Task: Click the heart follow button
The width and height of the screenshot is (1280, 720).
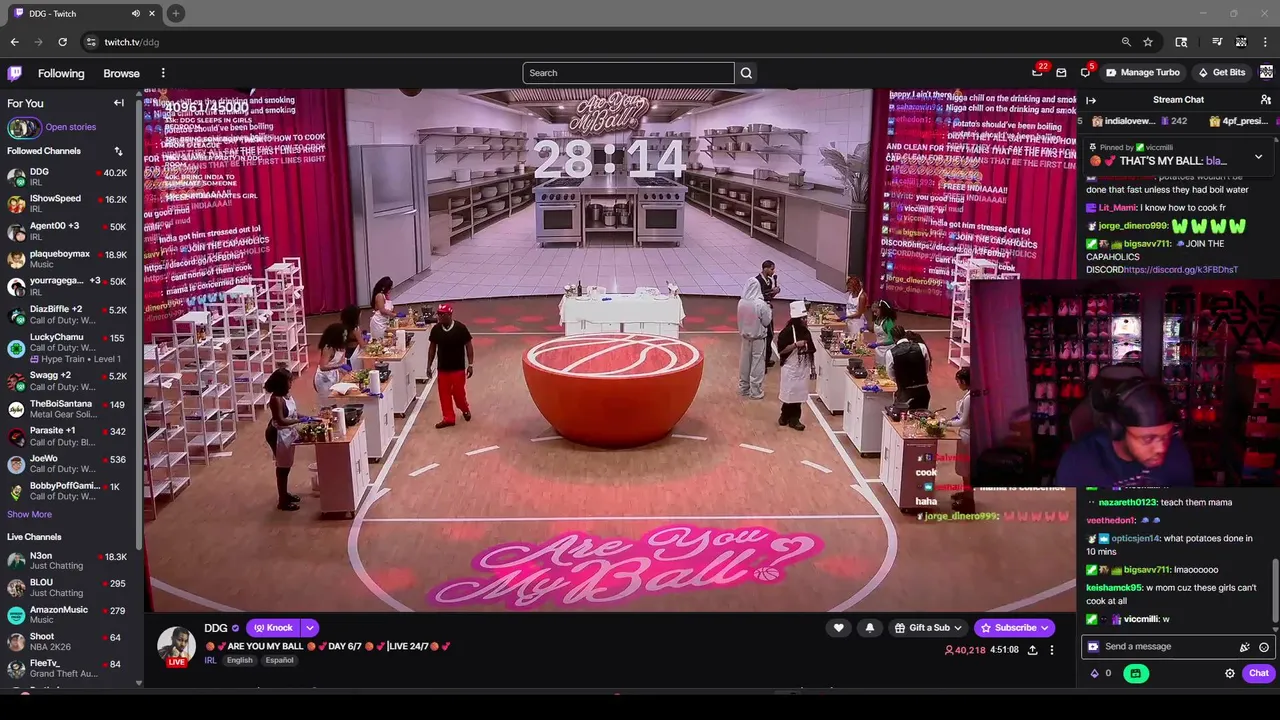Action: click(839, 628)
